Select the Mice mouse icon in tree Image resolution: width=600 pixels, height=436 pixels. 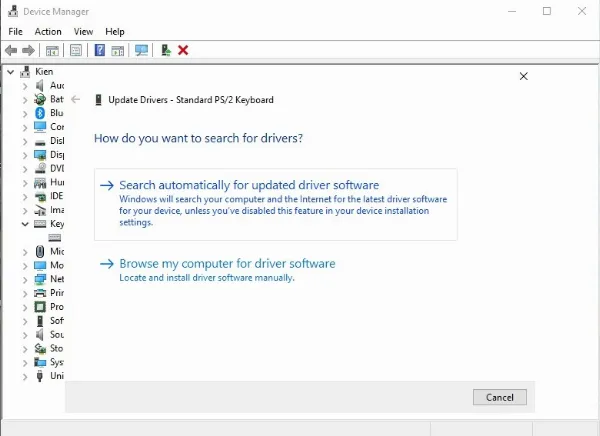40,251
